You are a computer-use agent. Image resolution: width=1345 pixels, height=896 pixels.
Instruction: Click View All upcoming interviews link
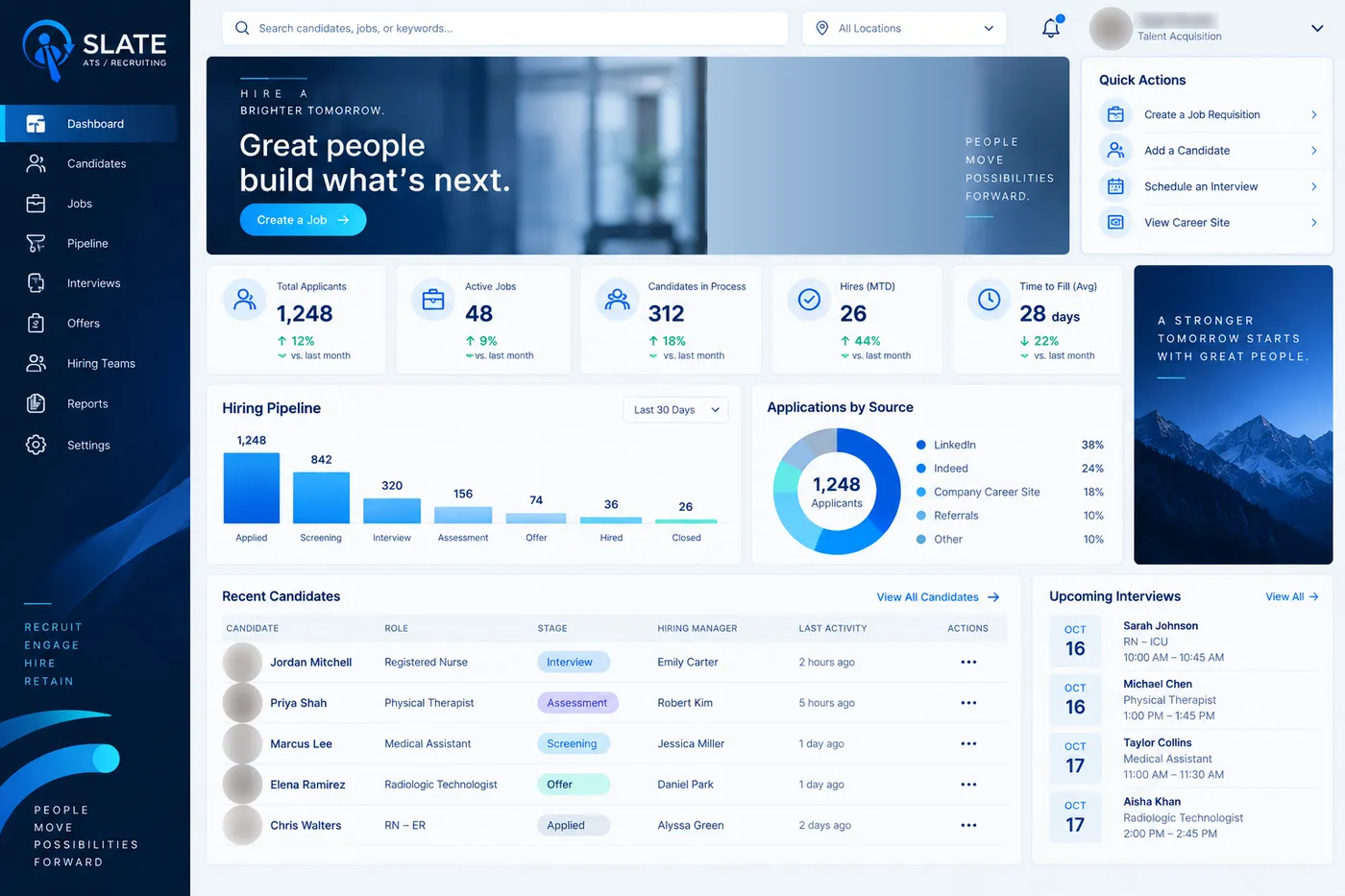1291,597
